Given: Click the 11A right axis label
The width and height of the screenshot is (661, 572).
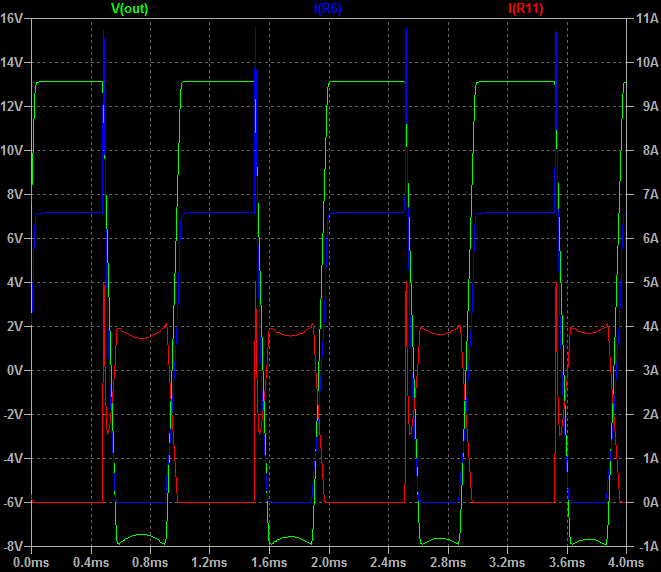Looking at the screenshot, I should (x=648, y=19).
